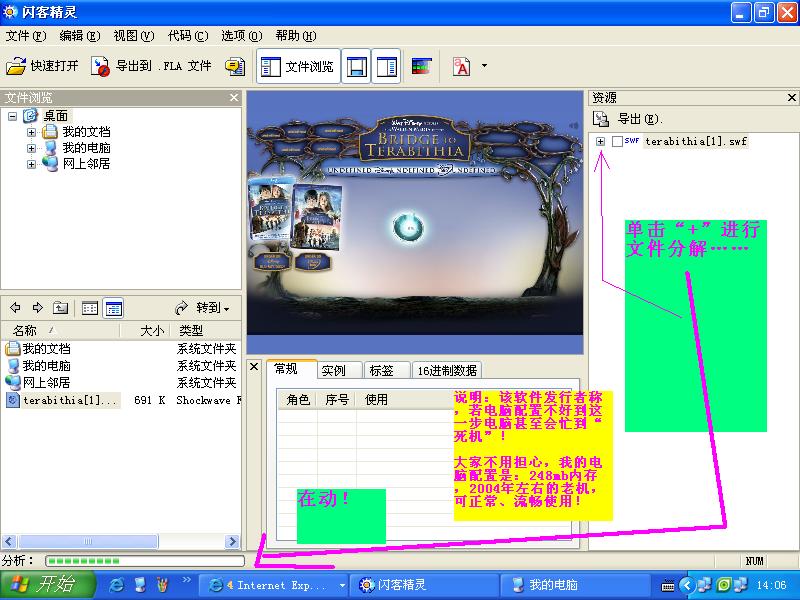Click the Analysis (分析) progress bar

(145, 561)
